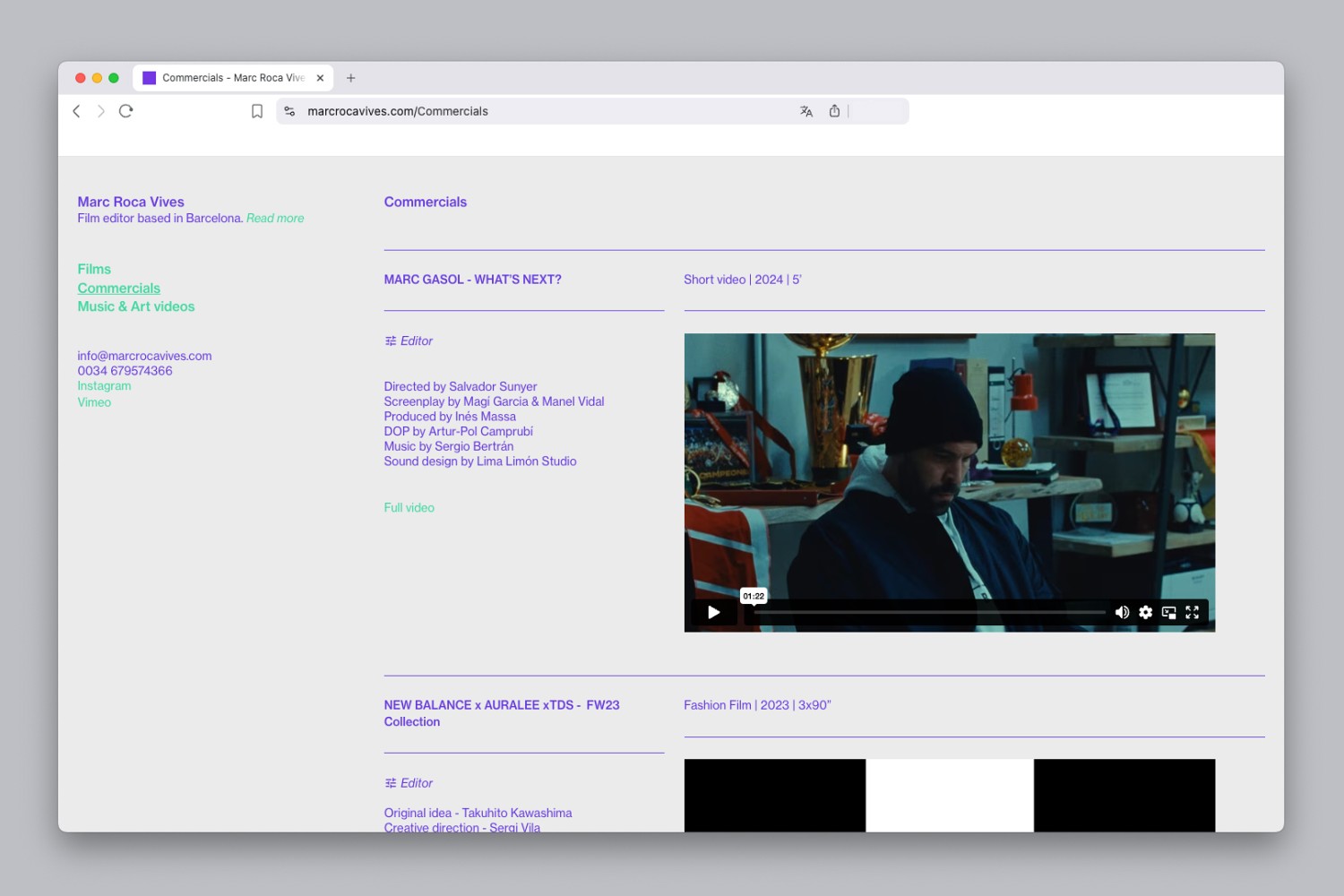
Task: Open video settings gear
Action: [x=1145, y=612]
